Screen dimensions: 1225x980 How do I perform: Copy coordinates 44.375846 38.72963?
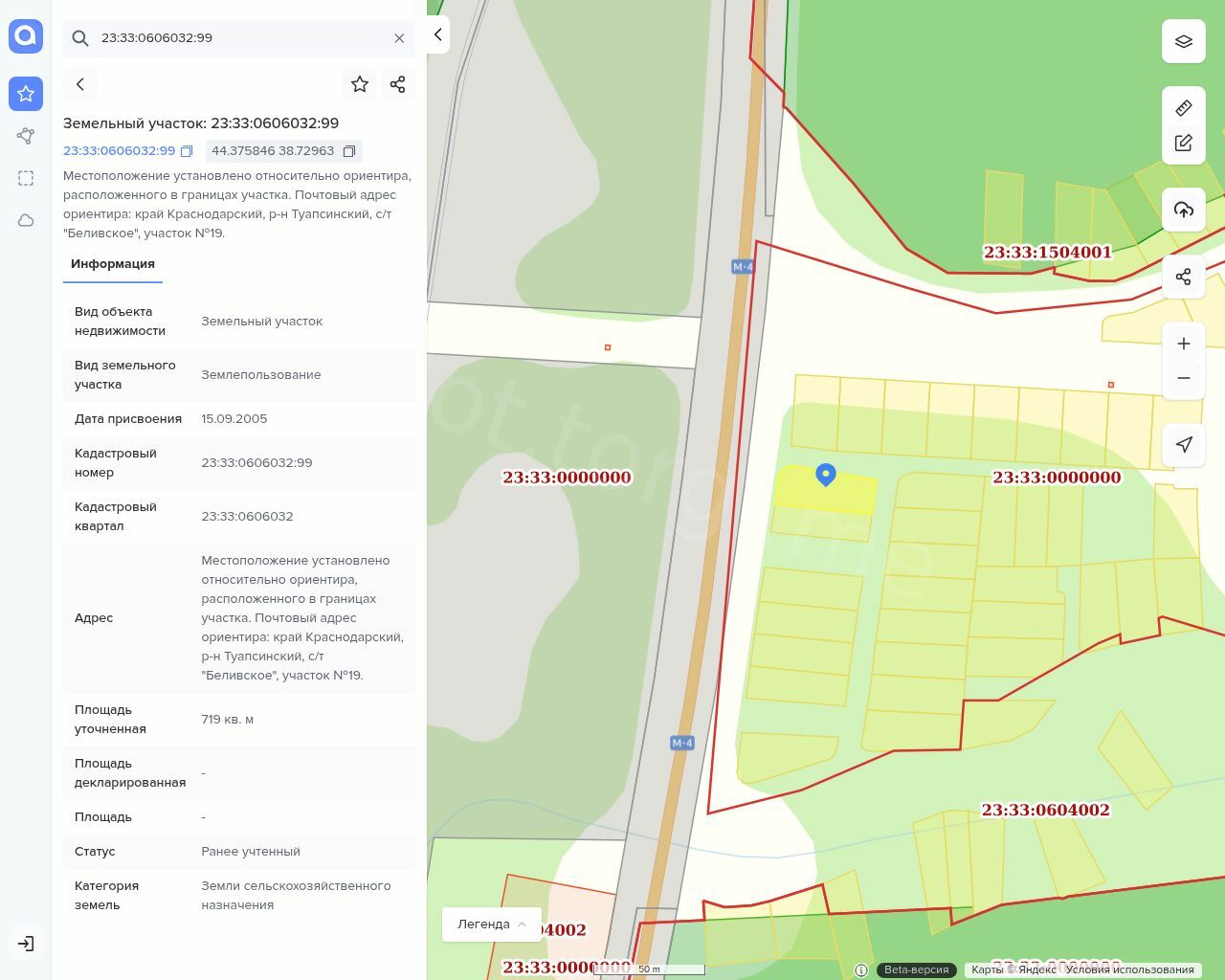(349, 151)
